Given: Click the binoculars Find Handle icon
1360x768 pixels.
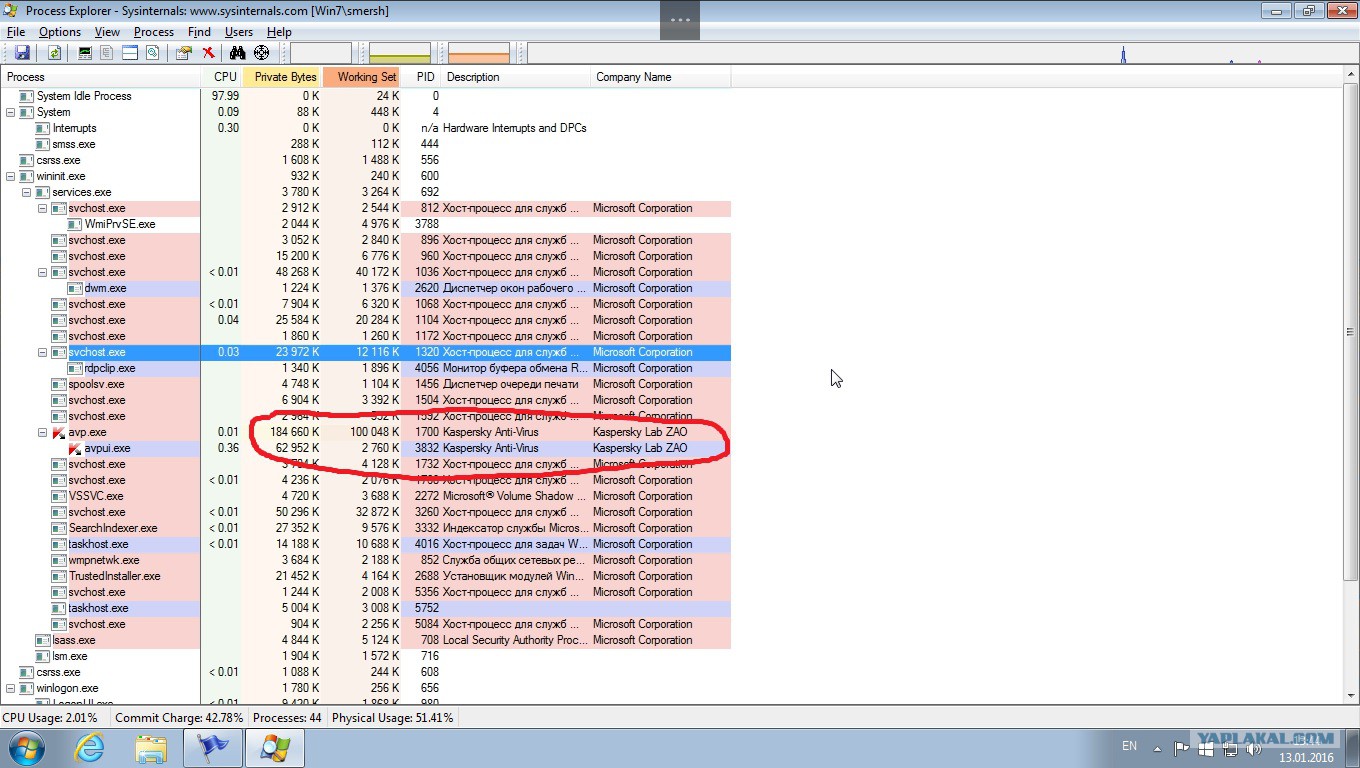Looking at the screenshot, I should coord(238,52).
